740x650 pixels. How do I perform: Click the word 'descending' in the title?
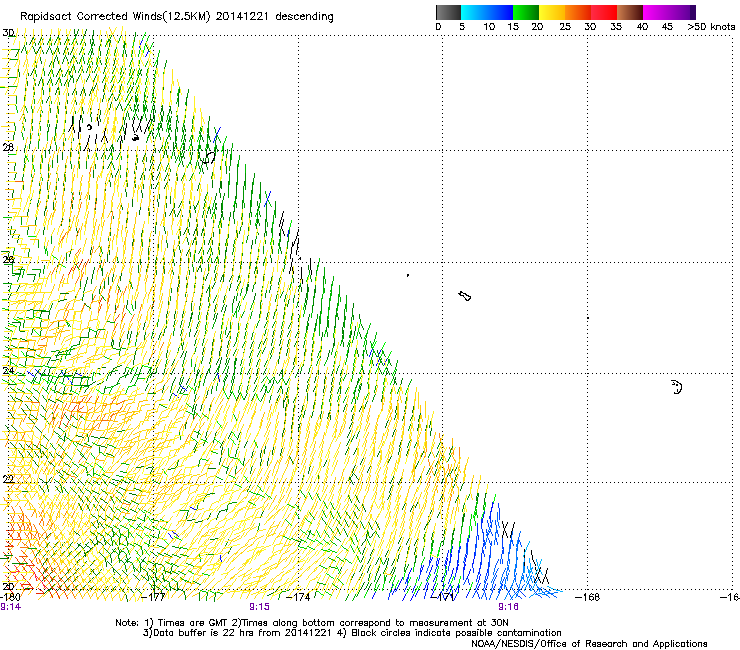304,17
